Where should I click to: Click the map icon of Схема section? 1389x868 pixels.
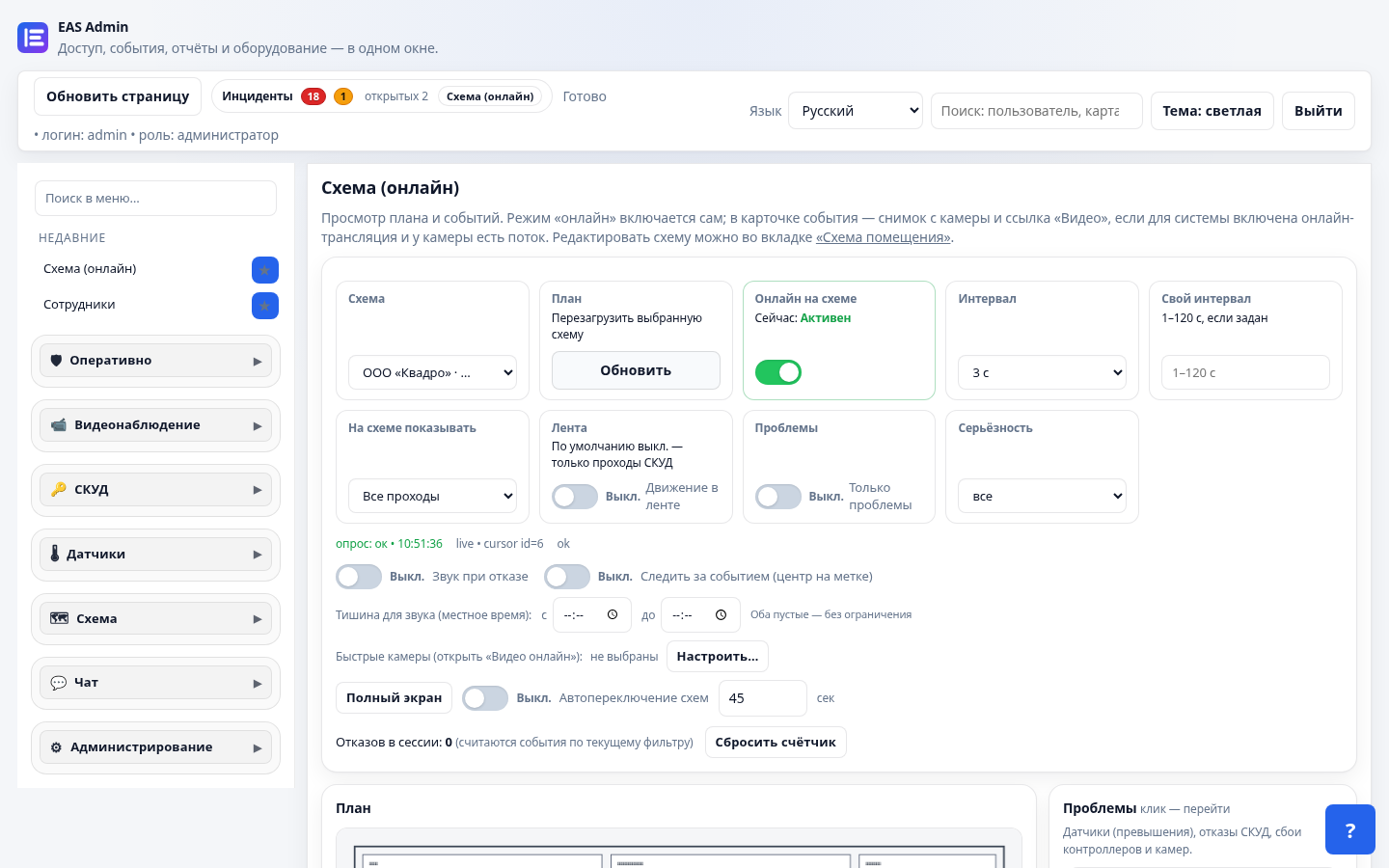(60, 619)
